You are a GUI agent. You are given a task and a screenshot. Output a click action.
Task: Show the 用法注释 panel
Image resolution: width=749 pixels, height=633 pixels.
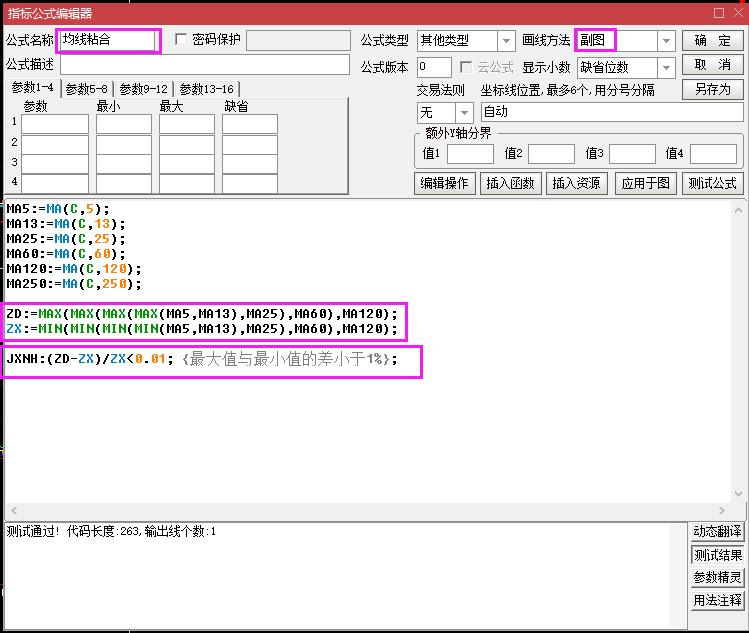point(718,601)
